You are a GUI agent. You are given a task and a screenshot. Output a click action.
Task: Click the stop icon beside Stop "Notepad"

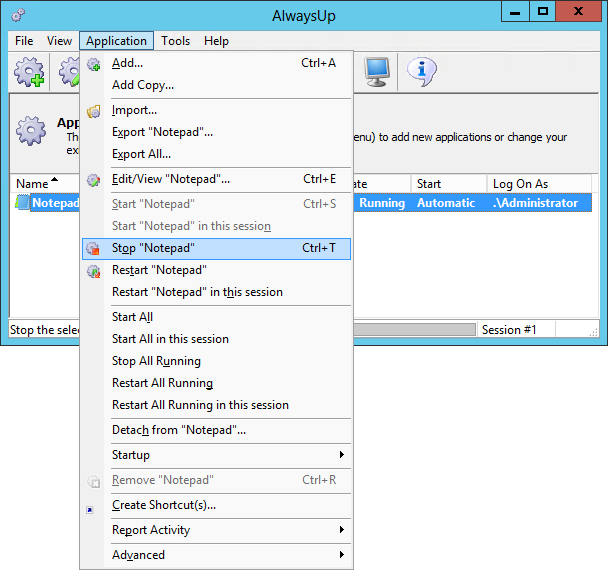click(x=93, y=248)
